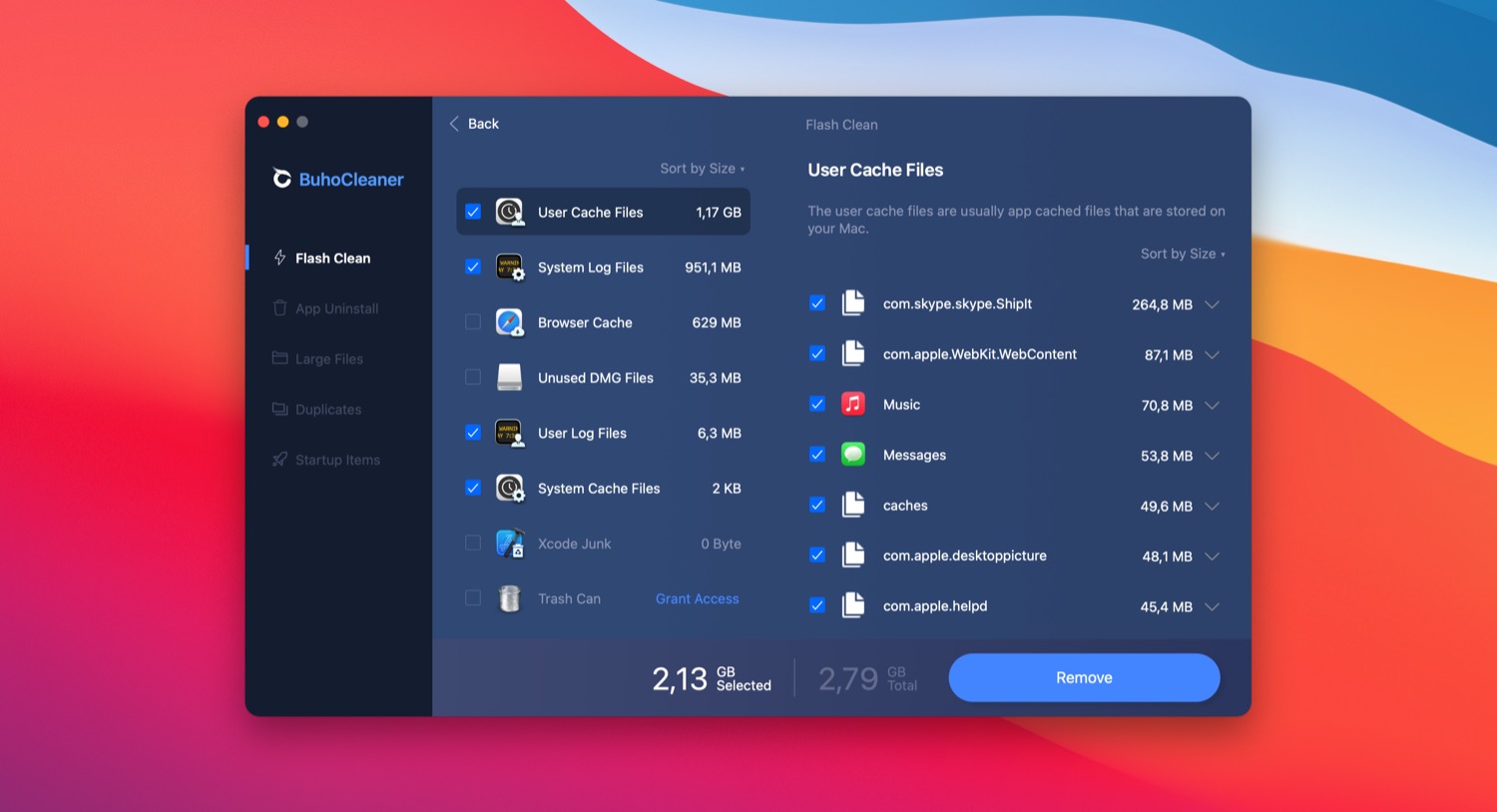
Task: Uncheck the com.apple.WebKit.WebContent checkbox
Action: [817, 353]
